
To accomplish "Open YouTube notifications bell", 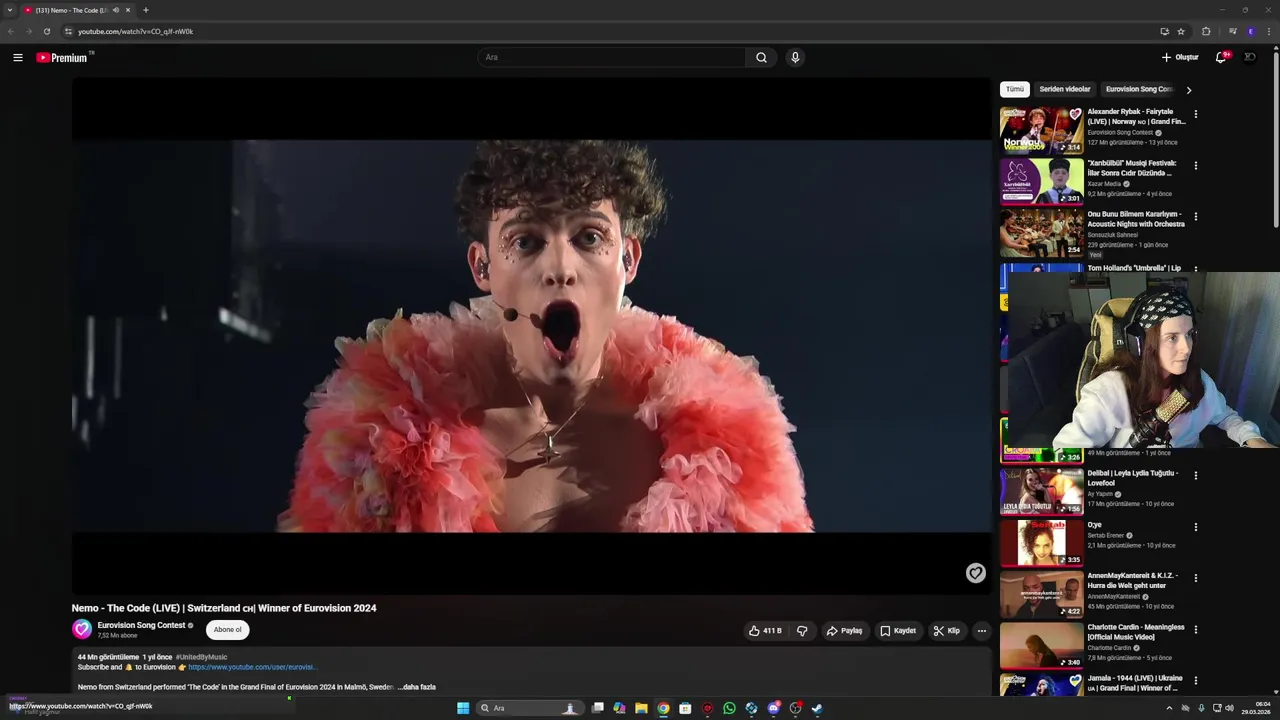I will click(x=1220, y=57).
